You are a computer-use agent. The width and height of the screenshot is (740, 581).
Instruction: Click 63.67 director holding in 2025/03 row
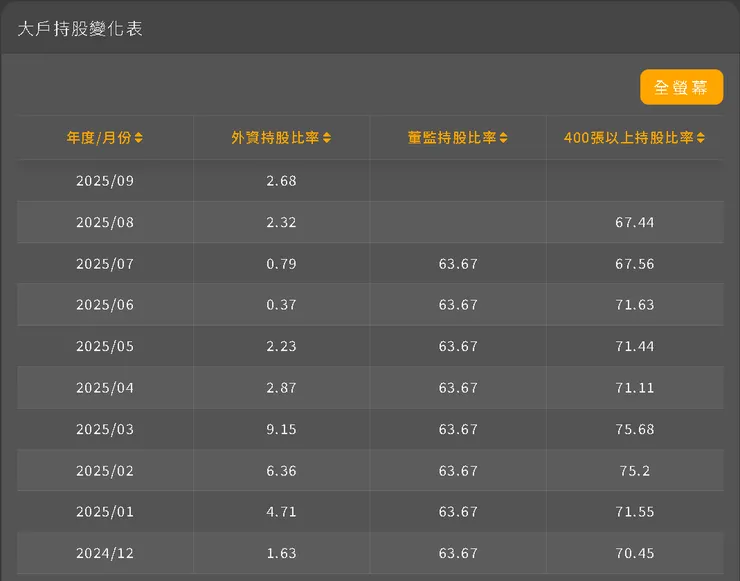458,429
